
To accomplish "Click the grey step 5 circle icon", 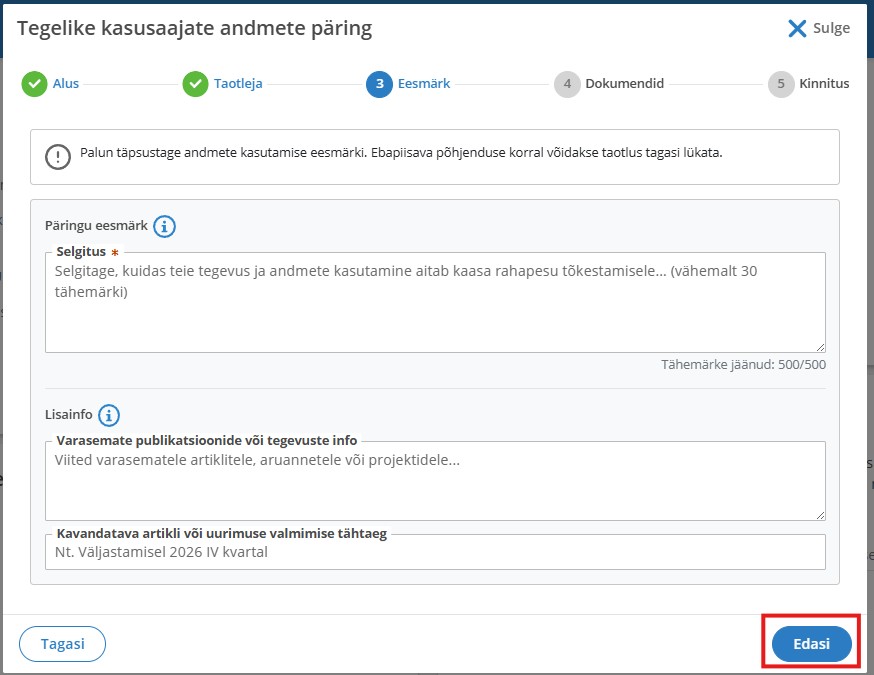I will click(781, 84).
